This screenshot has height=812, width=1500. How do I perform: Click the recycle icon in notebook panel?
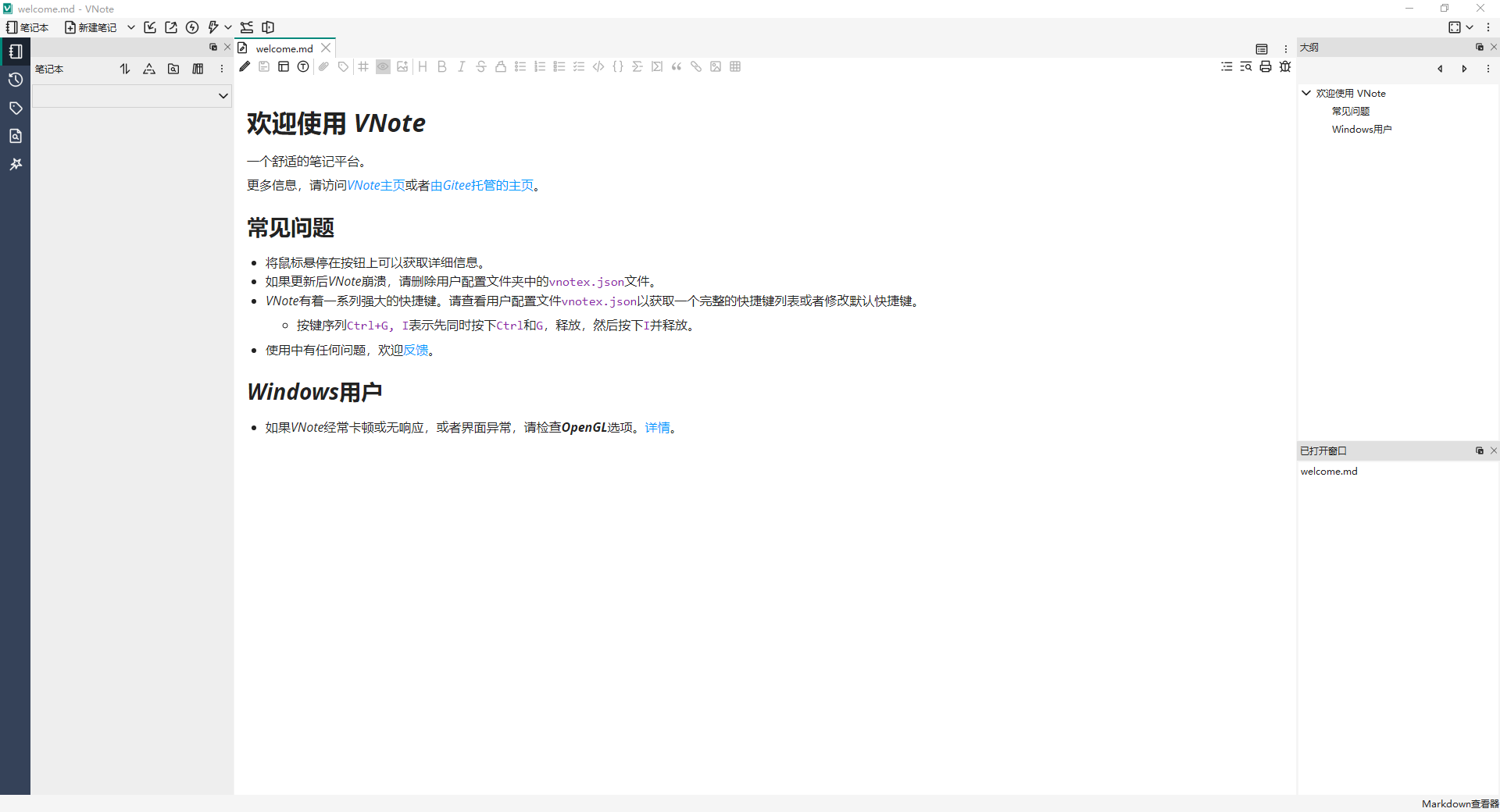[149, 69]
